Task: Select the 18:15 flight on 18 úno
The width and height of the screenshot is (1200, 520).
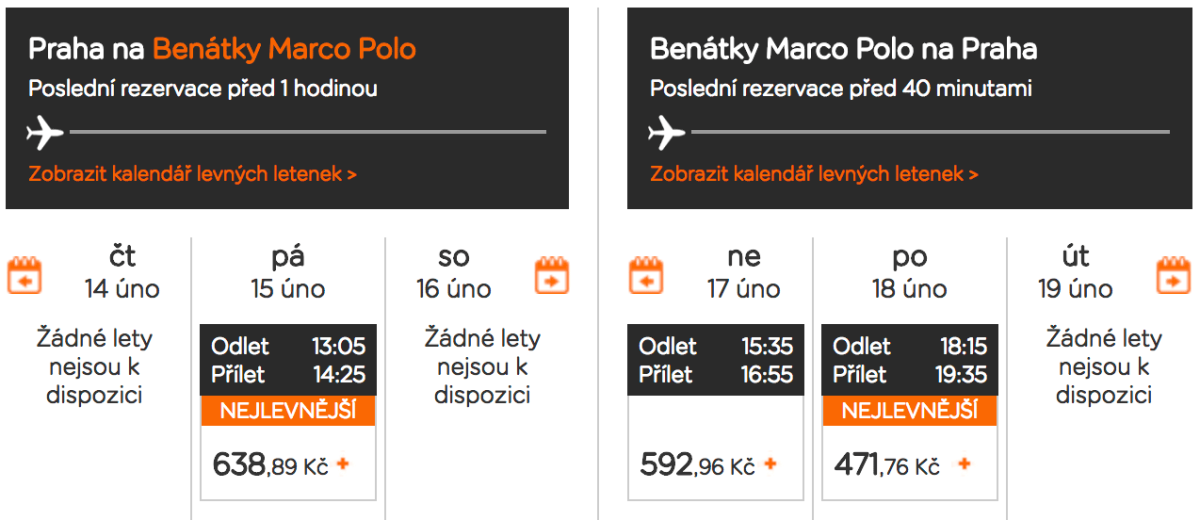Action: [x=910, y=360]
